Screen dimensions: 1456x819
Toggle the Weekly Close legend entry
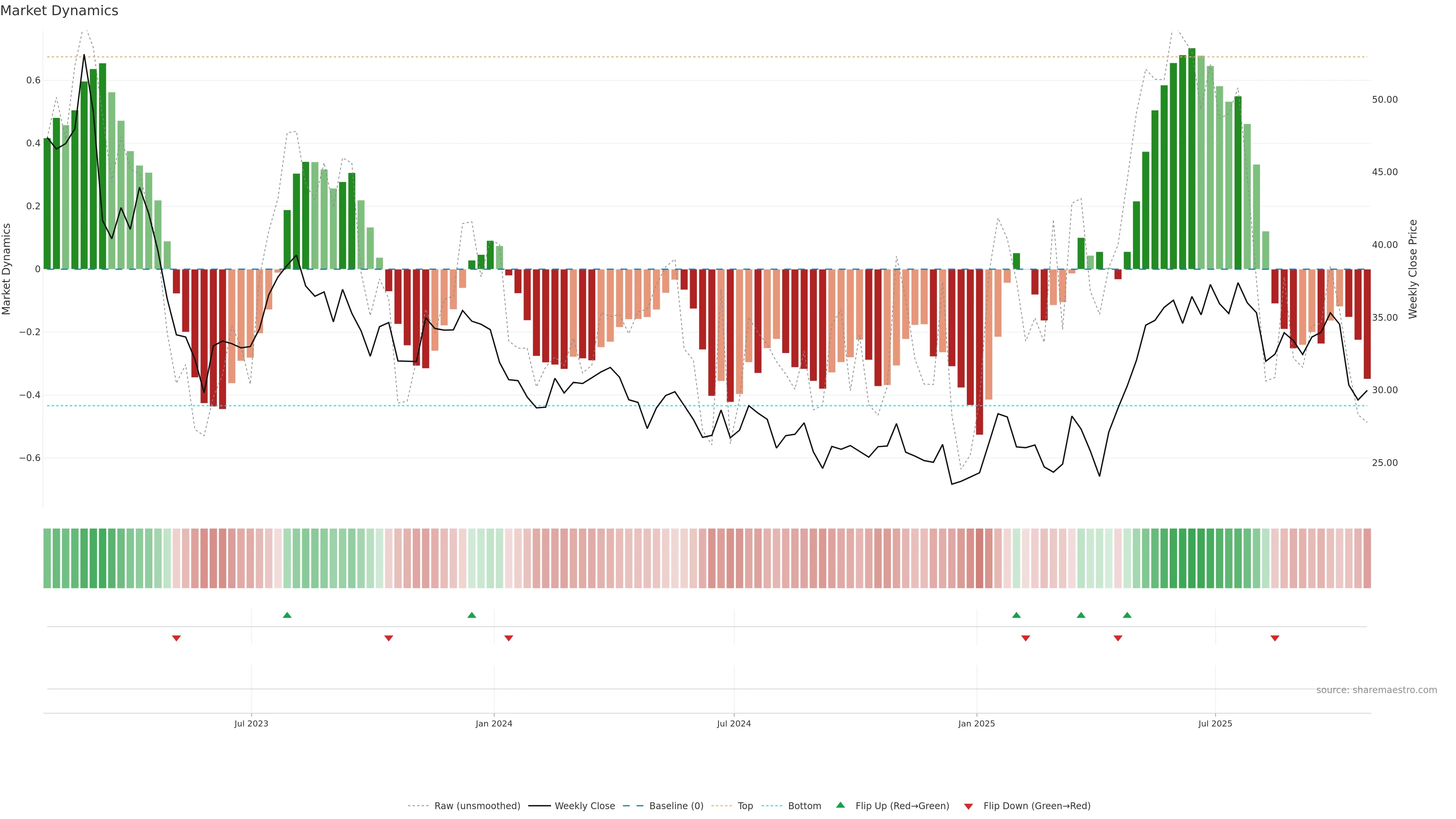pos(584,806)
